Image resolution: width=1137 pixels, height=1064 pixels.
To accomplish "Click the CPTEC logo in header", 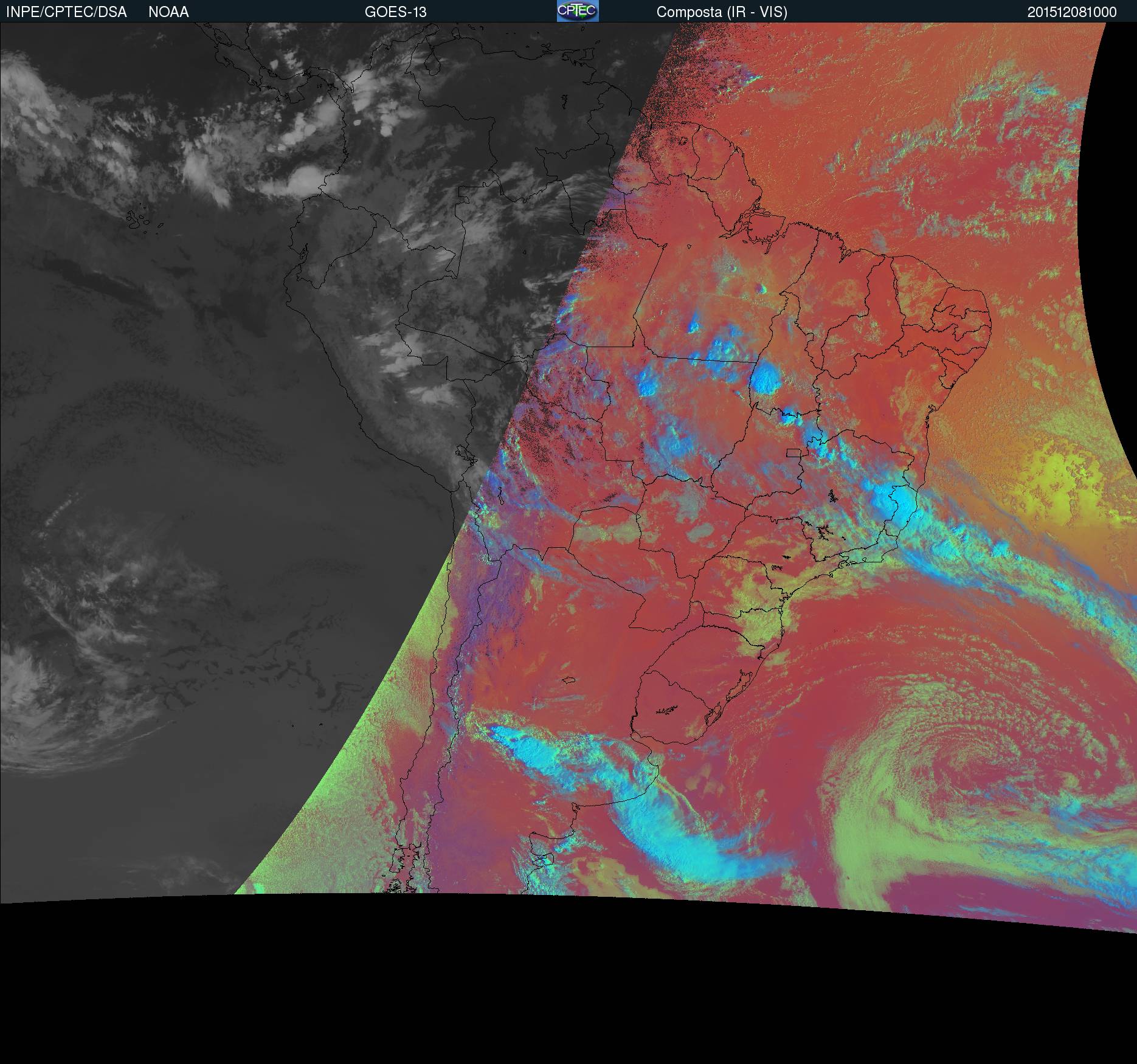I will [577, 11].
